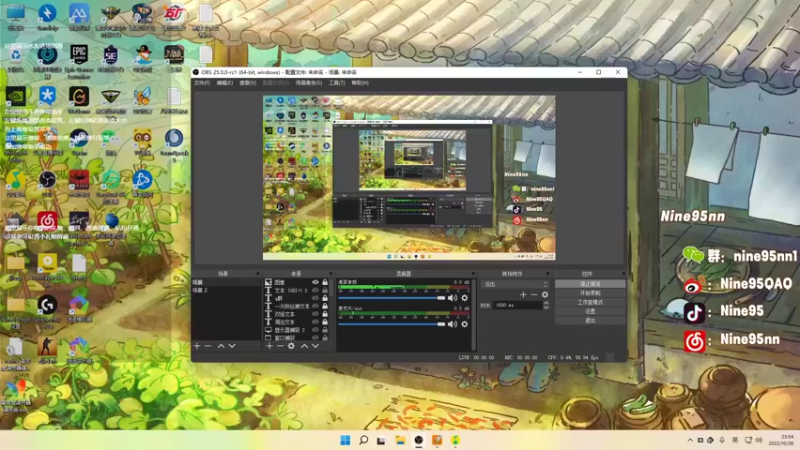Toggle the lock on the 图像 source
Screen dimensions: 800x450
pos(325,282)
